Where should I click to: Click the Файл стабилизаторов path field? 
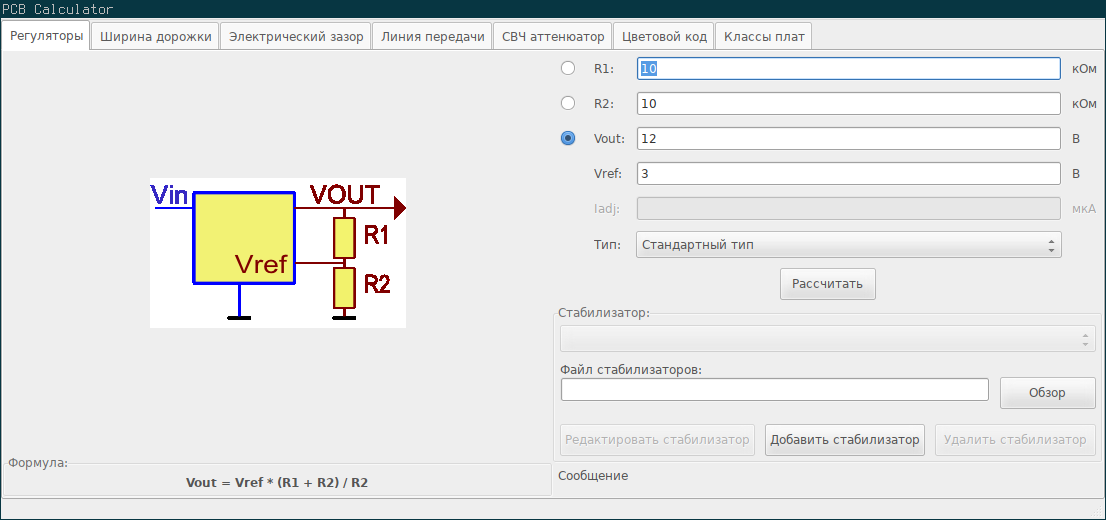coord(774,391)
